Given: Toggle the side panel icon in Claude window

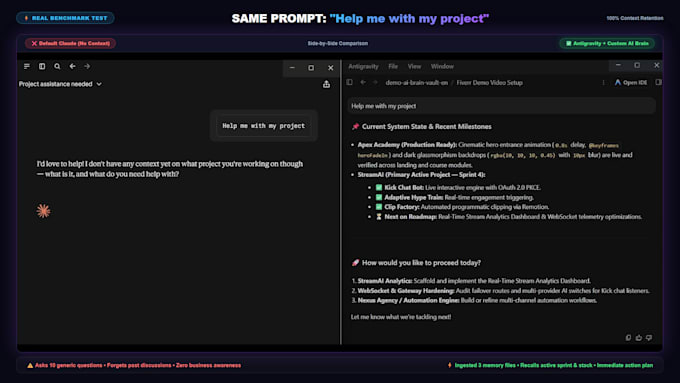Looking at the screenshot, I should click(x=42, y=66).
